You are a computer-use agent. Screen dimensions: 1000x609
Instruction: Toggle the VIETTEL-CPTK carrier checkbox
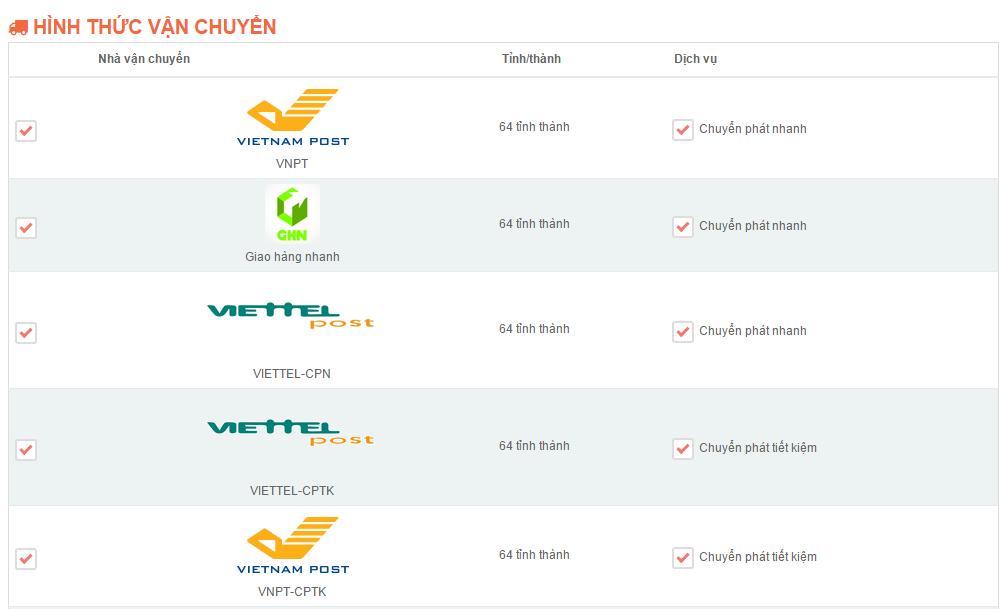pyautogui.click(x=26, y=450)
